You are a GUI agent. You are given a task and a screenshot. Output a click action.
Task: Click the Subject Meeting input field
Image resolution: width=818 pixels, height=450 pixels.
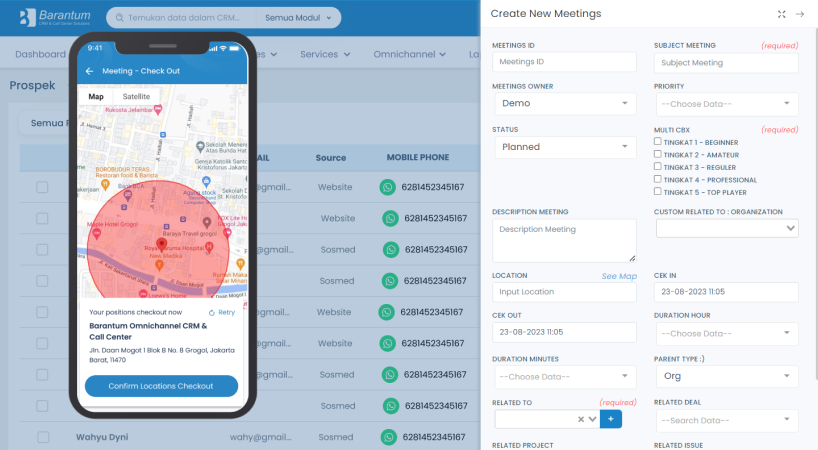click(726, 63)
